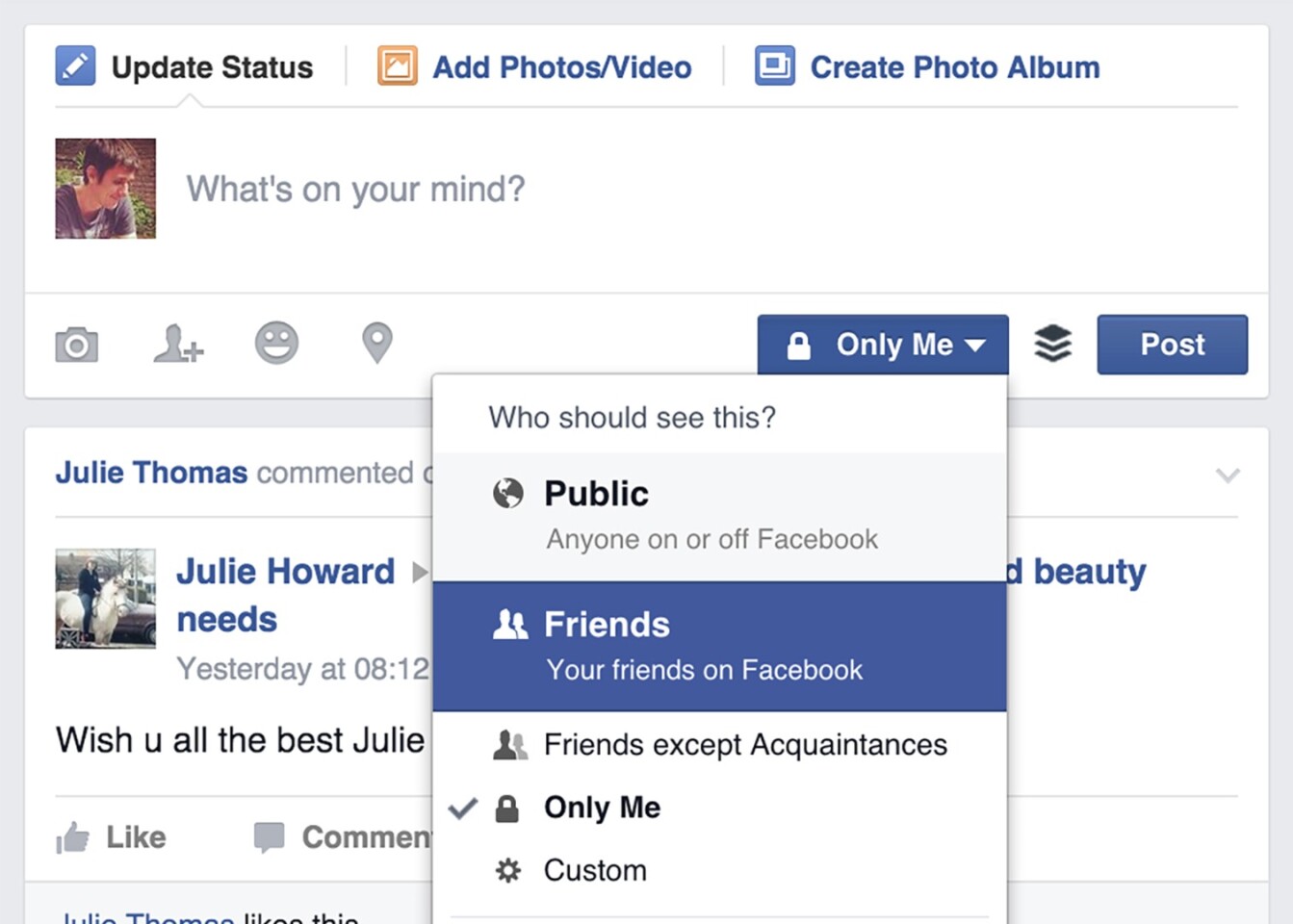Open the emoji feeling picker
Image resolution: width=1293 pixels, height=924 pixels.
coord(276,343)
